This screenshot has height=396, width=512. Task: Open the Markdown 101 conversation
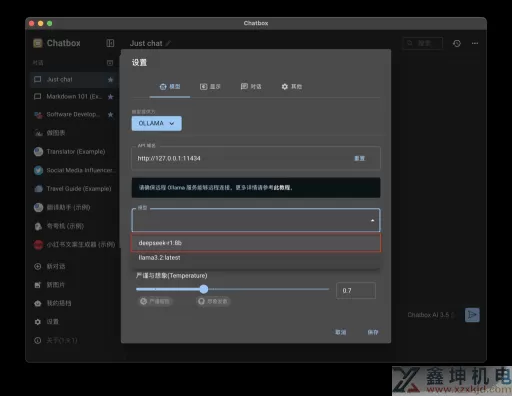coord(73,97)
